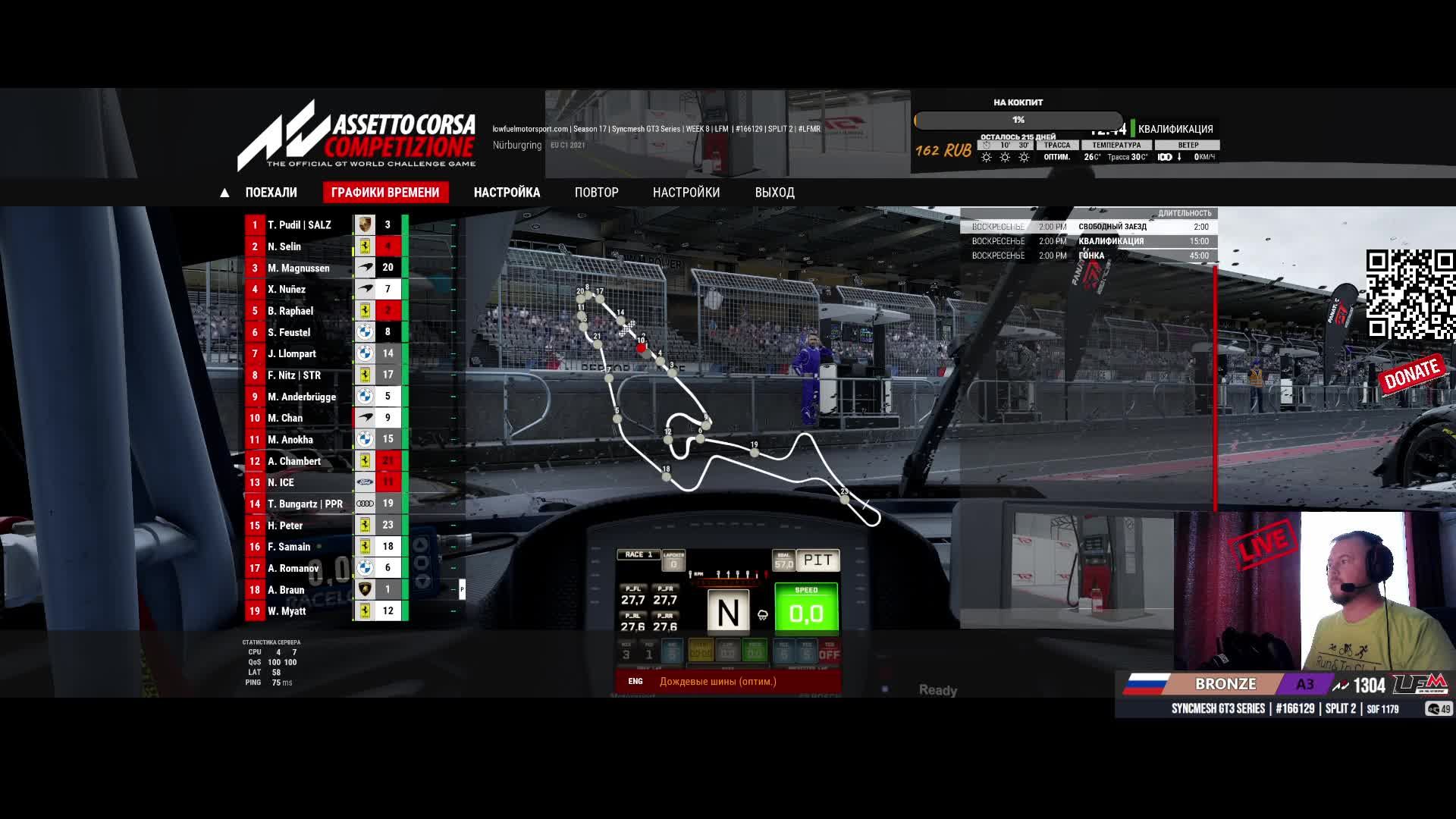Click the Porsche logo next to T. Pudil
1456x819 pixels.
tap(365, 225)
